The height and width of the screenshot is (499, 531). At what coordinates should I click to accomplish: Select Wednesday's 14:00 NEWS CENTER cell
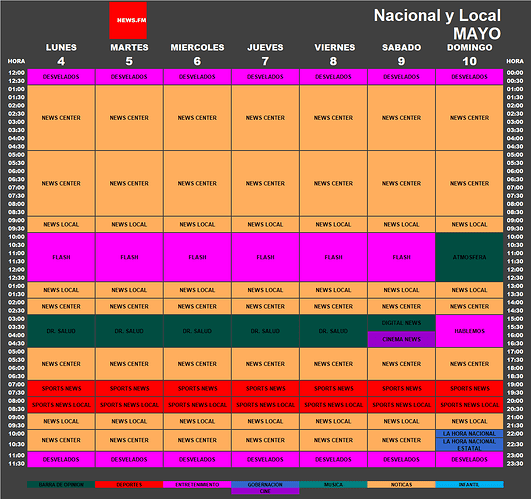click(x=197, y=306)
